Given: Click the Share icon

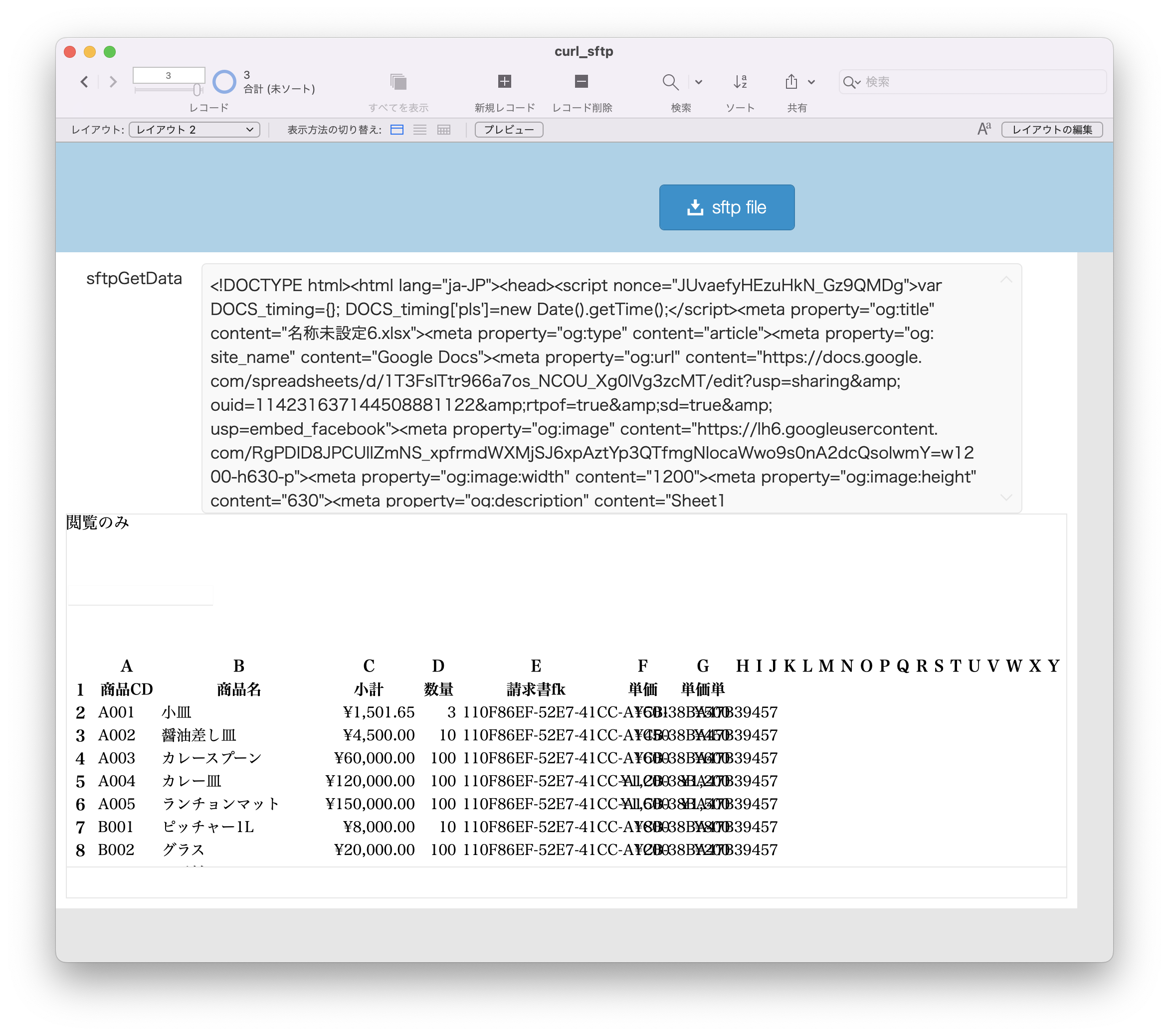Looking at the screenshot, I should tap(791, 82).
